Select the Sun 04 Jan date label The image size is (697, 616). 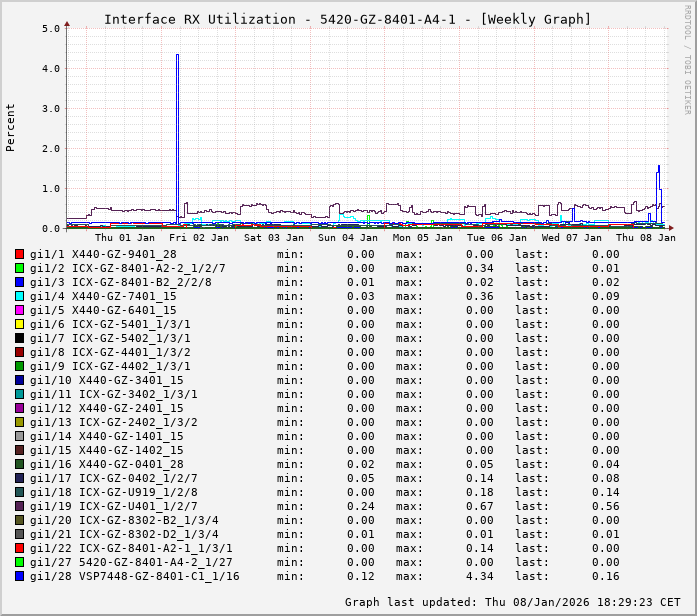coord(348,238)
